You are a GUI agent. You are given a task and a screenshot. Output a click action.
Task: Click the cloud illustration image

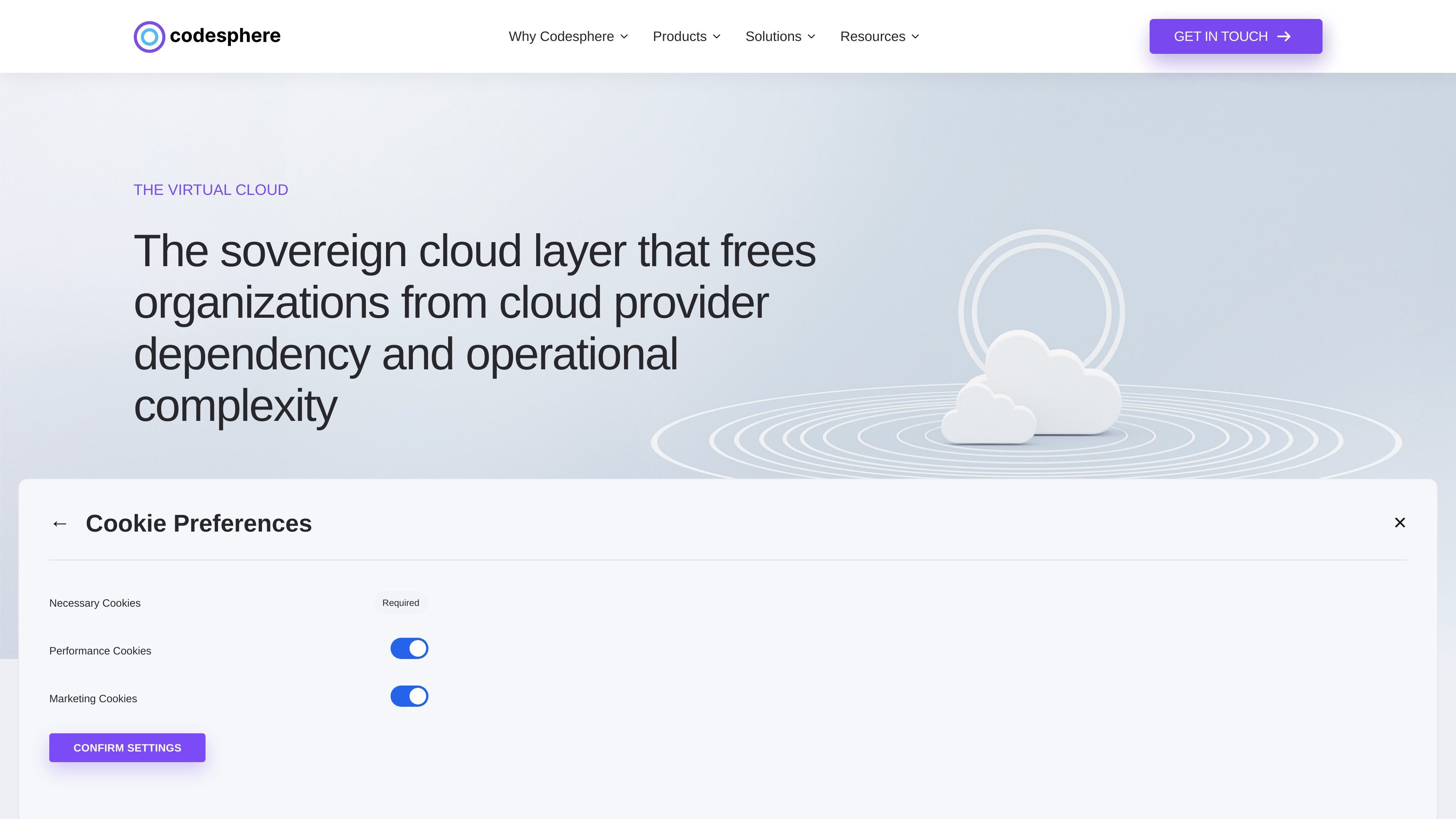pyautogui.click(x=1026, y=353)
